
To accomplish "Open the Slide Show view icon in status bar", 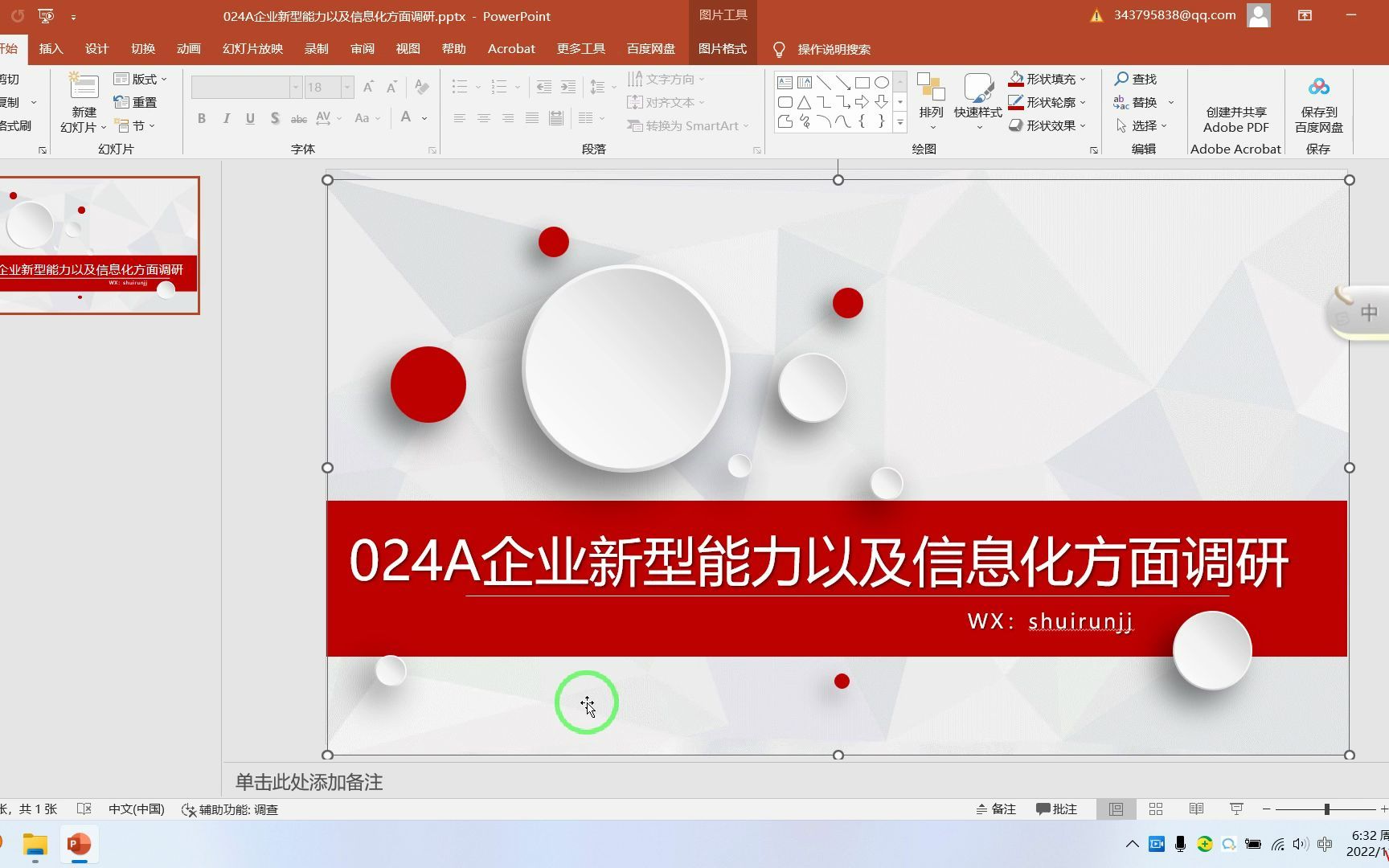I will [x=1235, y=809].
